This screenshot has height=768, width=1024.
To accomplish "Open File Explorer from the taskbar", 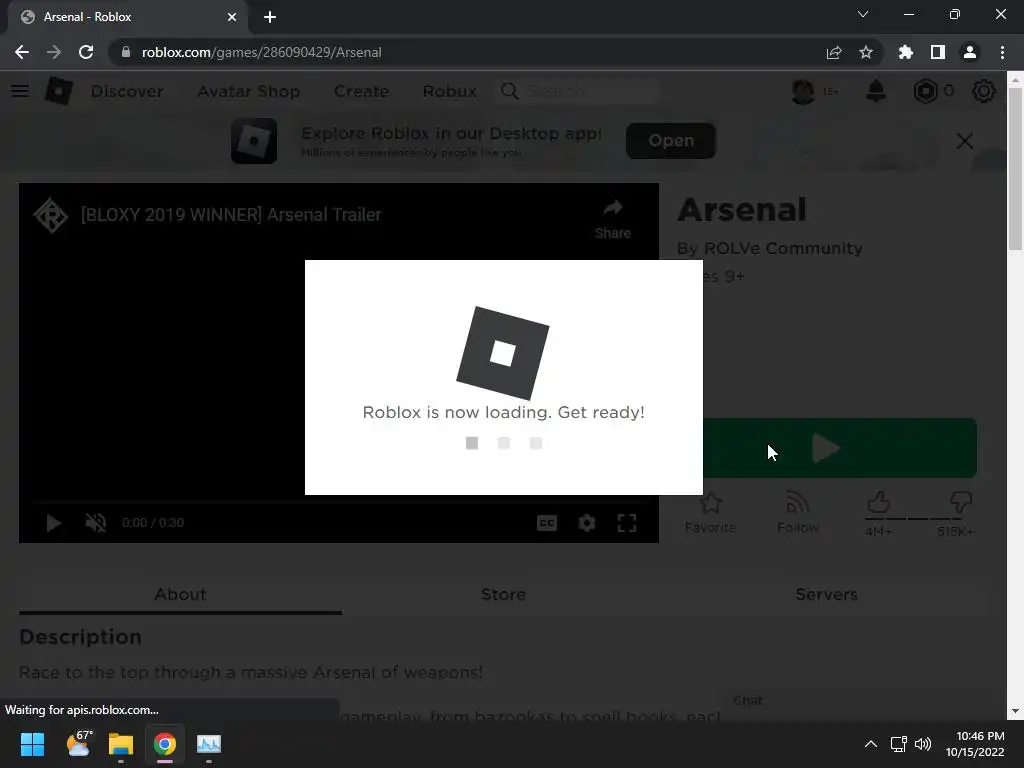I will point(121,744).
